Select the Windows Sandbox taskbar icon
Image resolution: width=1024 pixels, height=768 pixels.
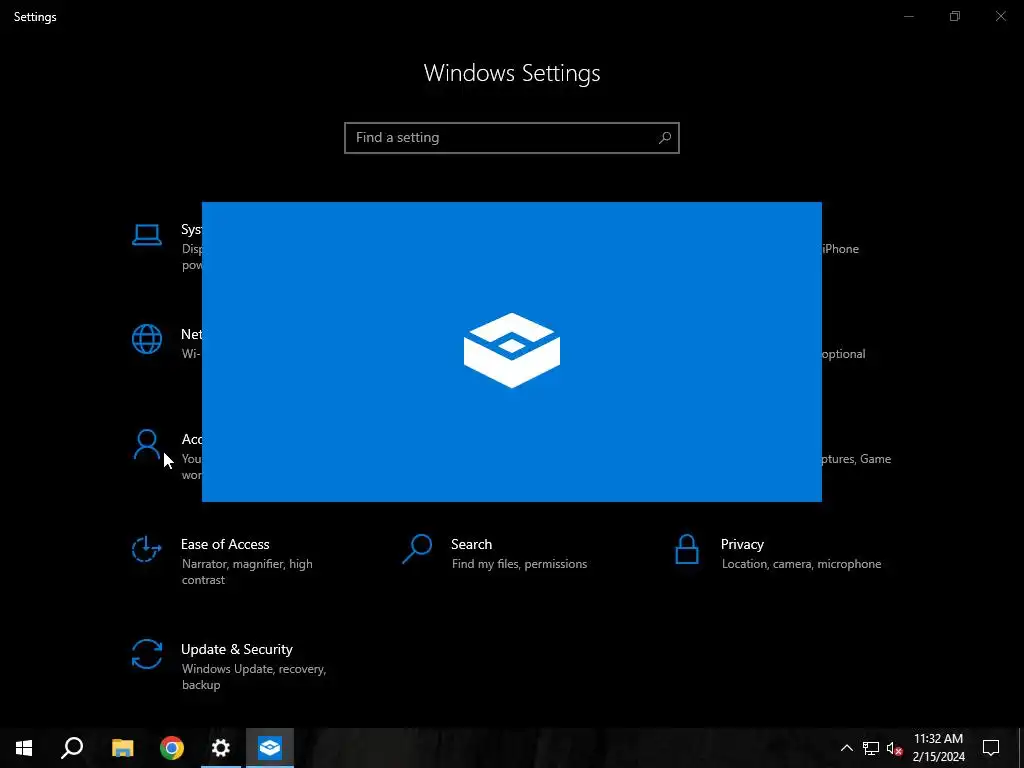[270, 748]
